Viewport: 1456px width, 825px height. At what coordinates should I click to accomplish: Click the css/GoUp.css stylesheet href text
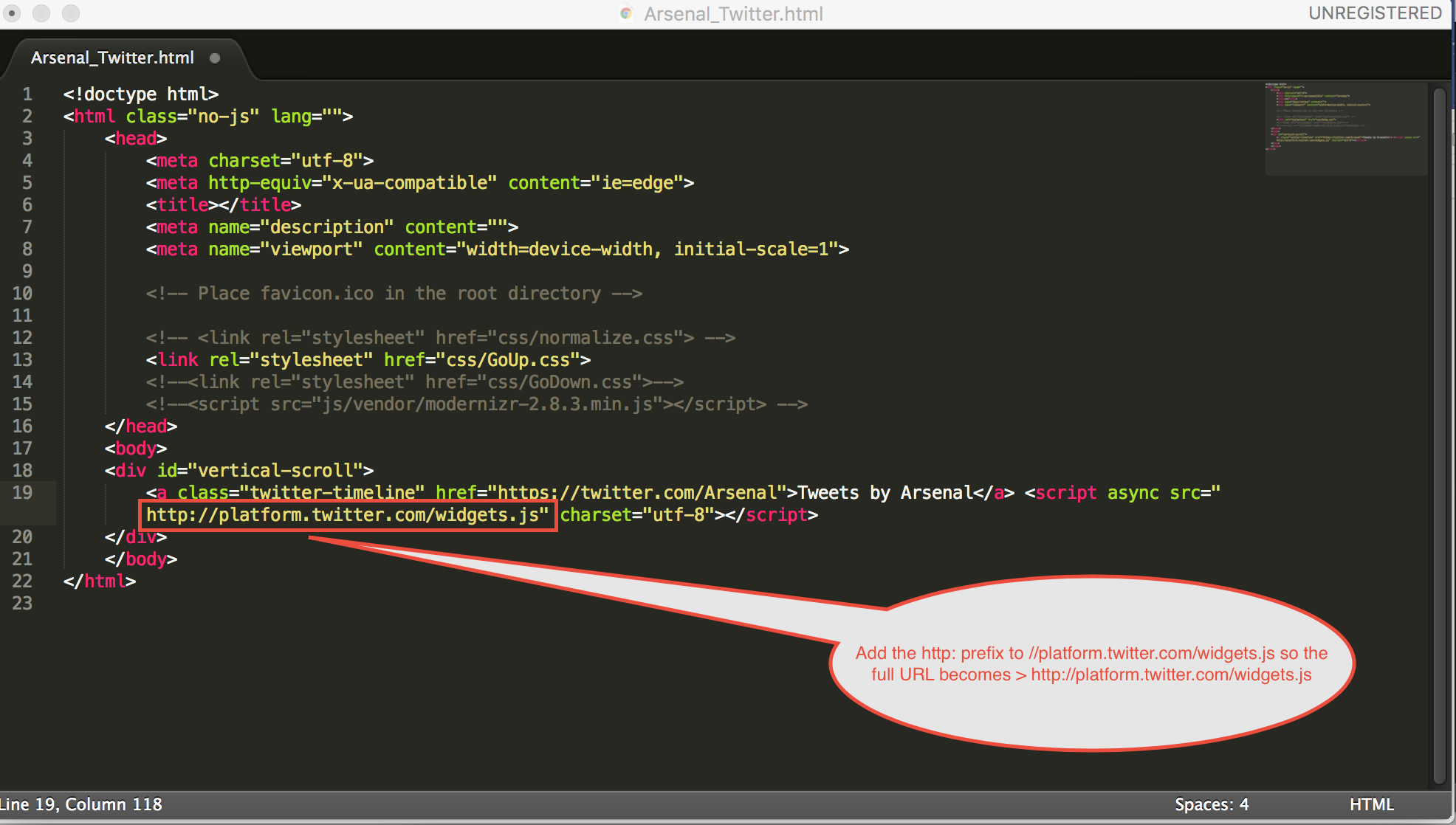point(508,359)
